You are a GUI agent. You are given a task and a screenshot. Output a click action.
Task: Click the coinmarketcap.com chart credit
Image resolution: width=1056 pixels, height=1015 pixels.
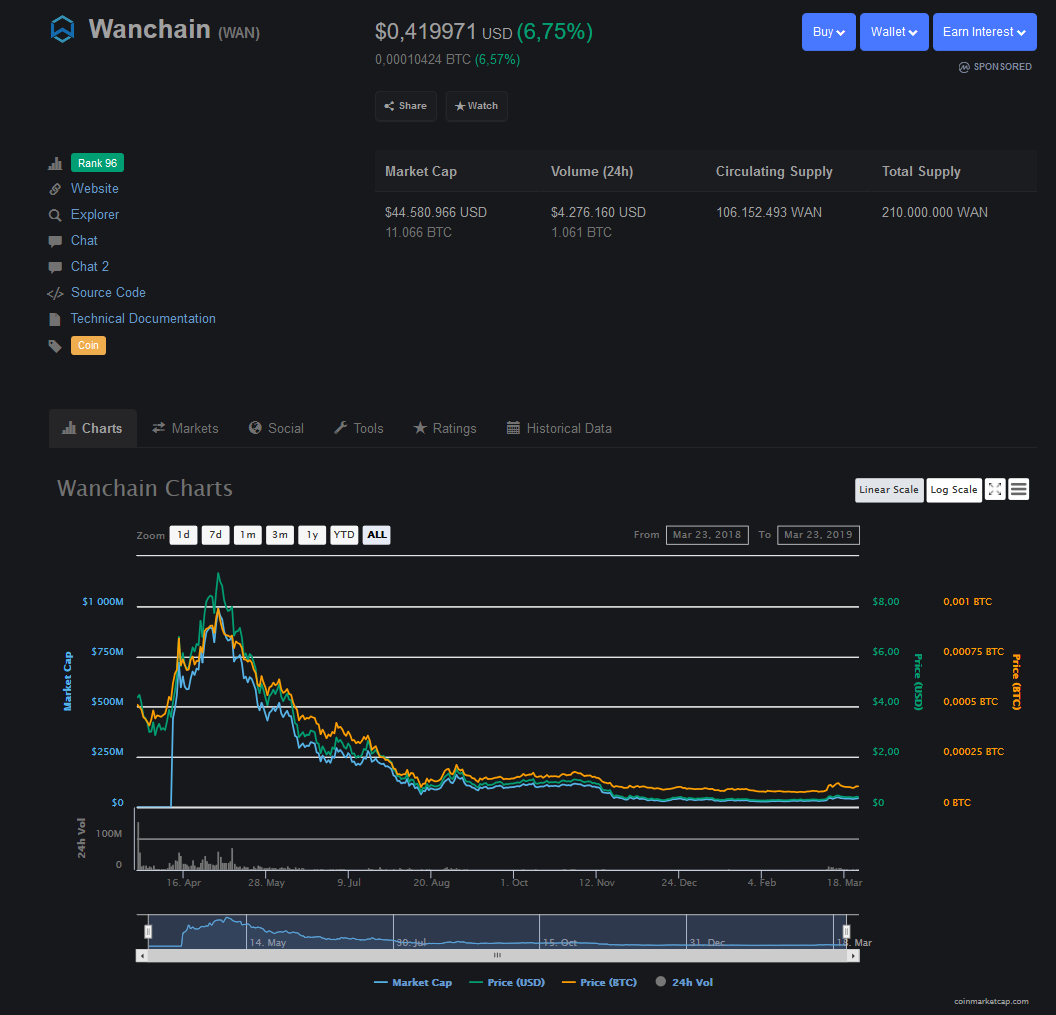pos(991,1002)
